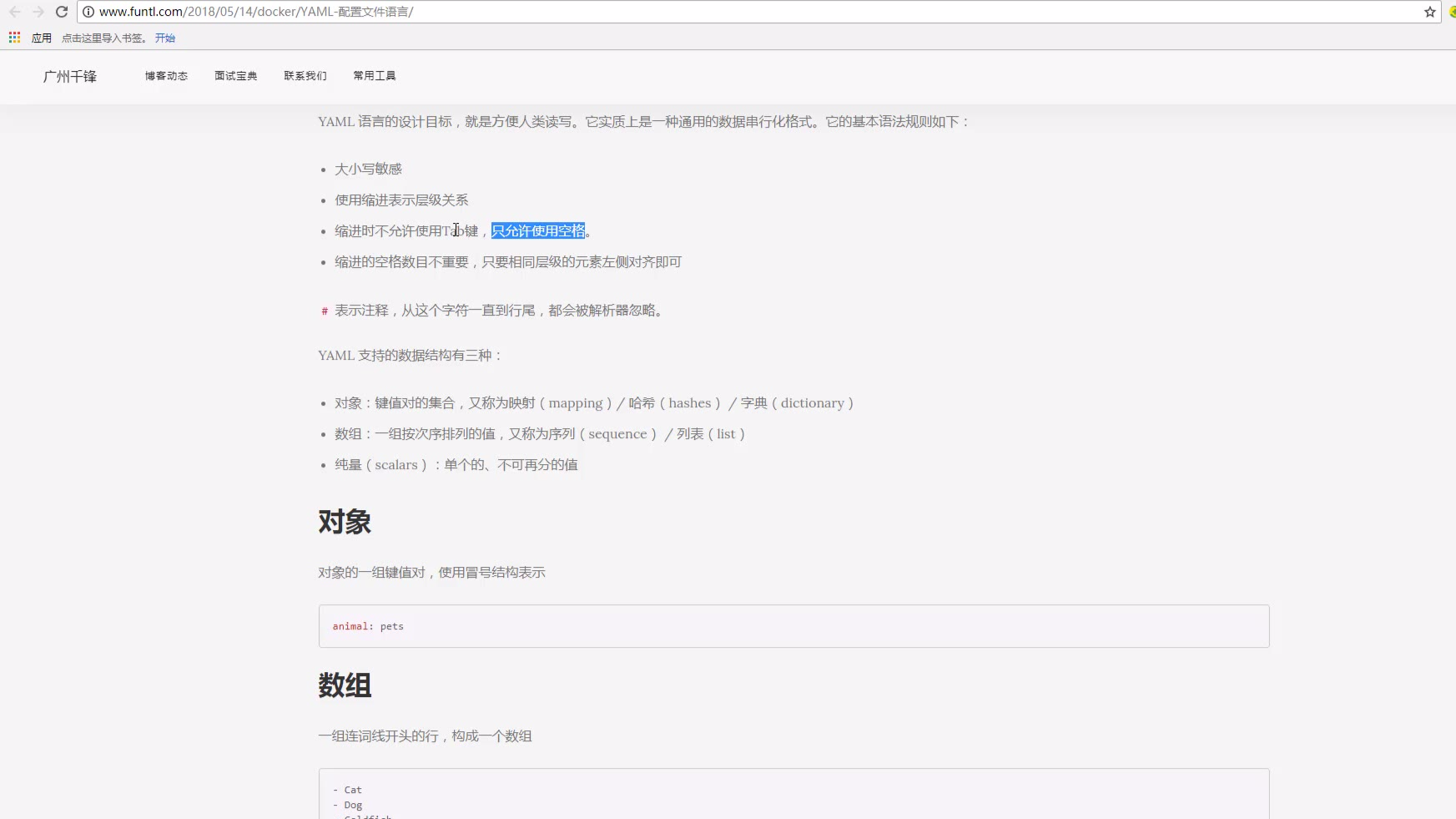
Task: Click the browser back arrow
Action: (15, 12)
